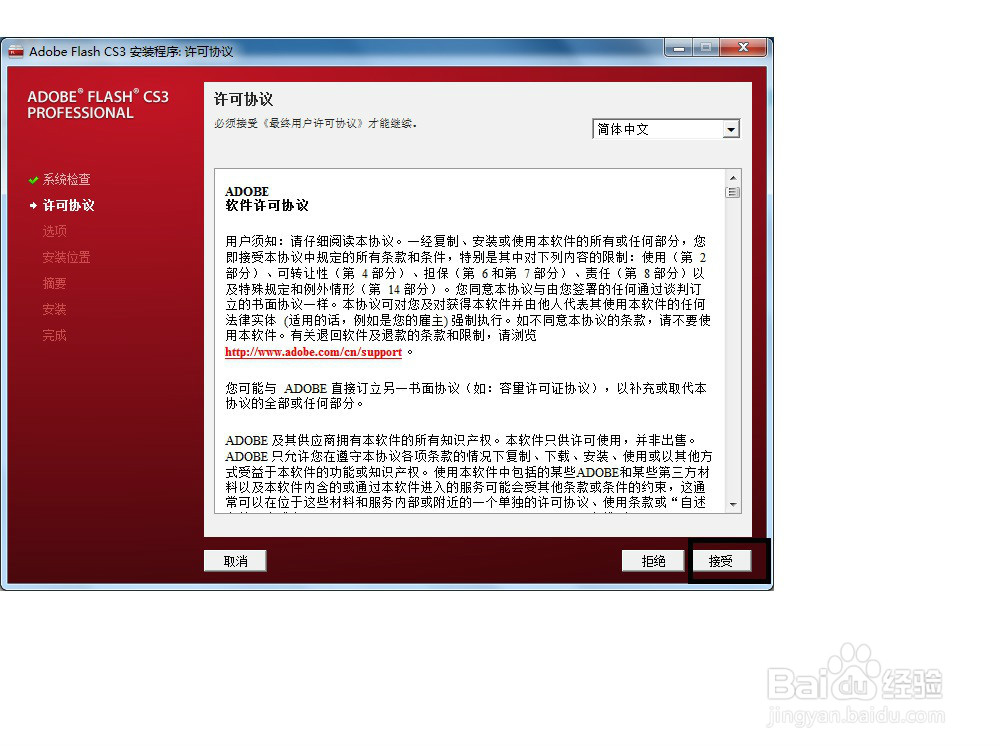Viewport: 1000px width, 750px height.
Task: Click the 许可协议 page heading
Action: 243,99
